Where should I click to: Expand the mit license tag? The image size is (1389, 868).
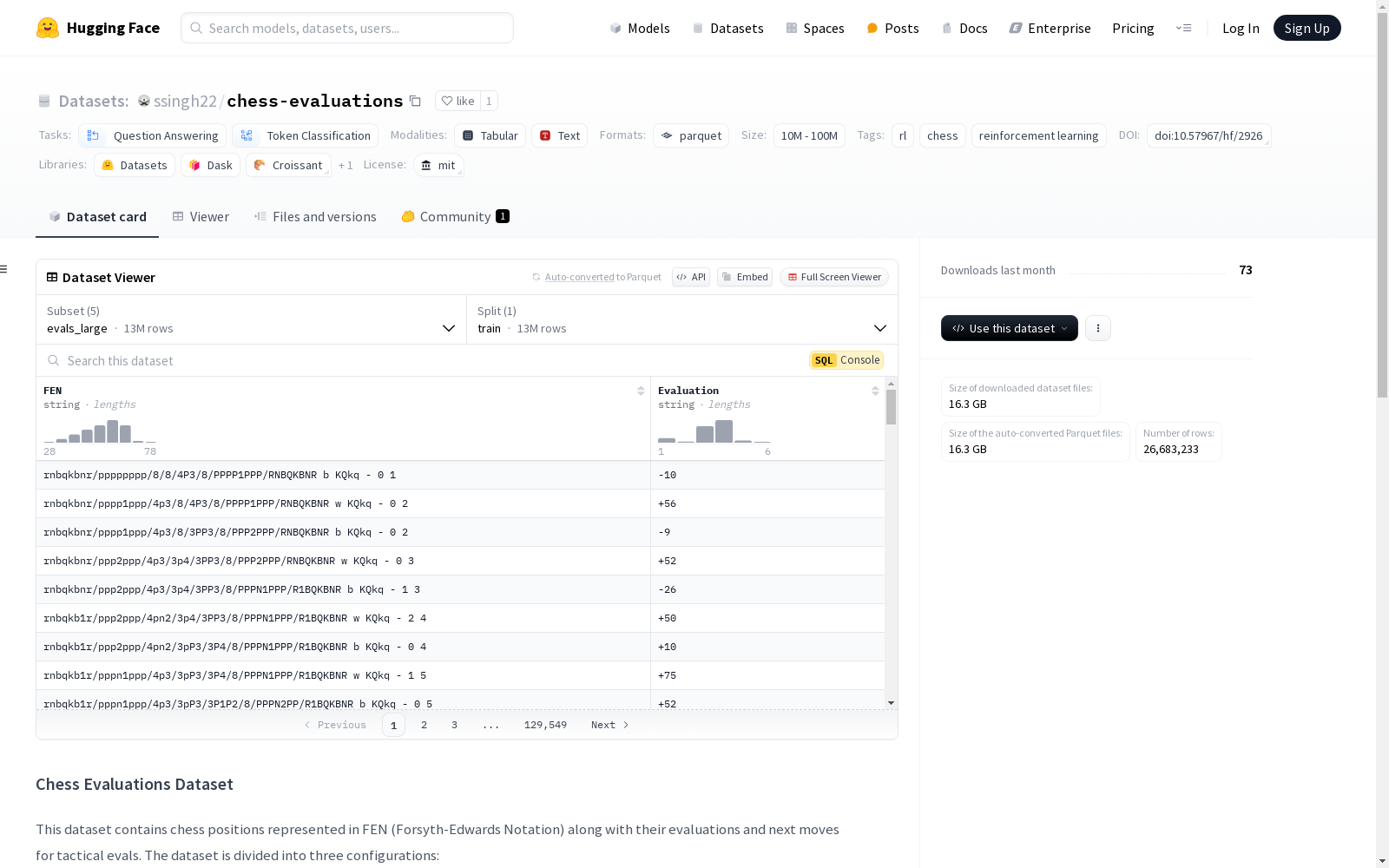point(438,165)
